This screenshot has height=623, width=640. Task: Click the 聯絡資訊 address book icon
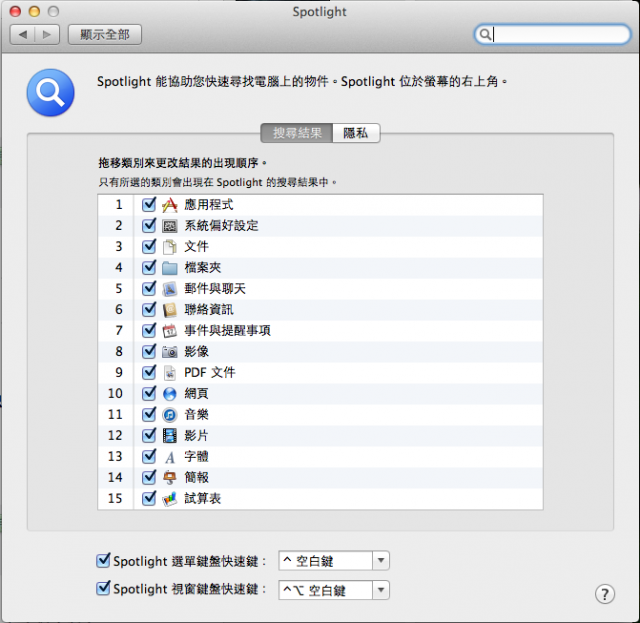point(170,310)
